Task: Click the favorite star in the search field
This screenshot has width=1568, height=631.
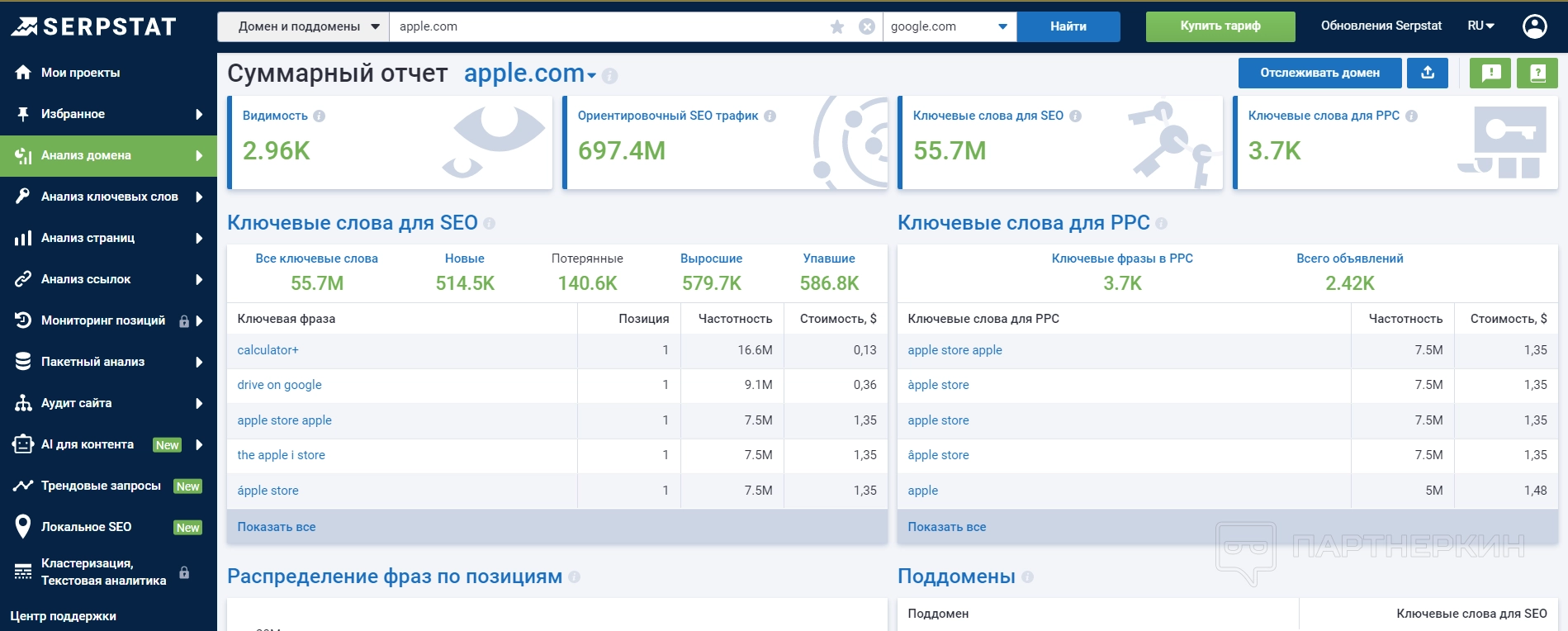Action: click(837, 26)
